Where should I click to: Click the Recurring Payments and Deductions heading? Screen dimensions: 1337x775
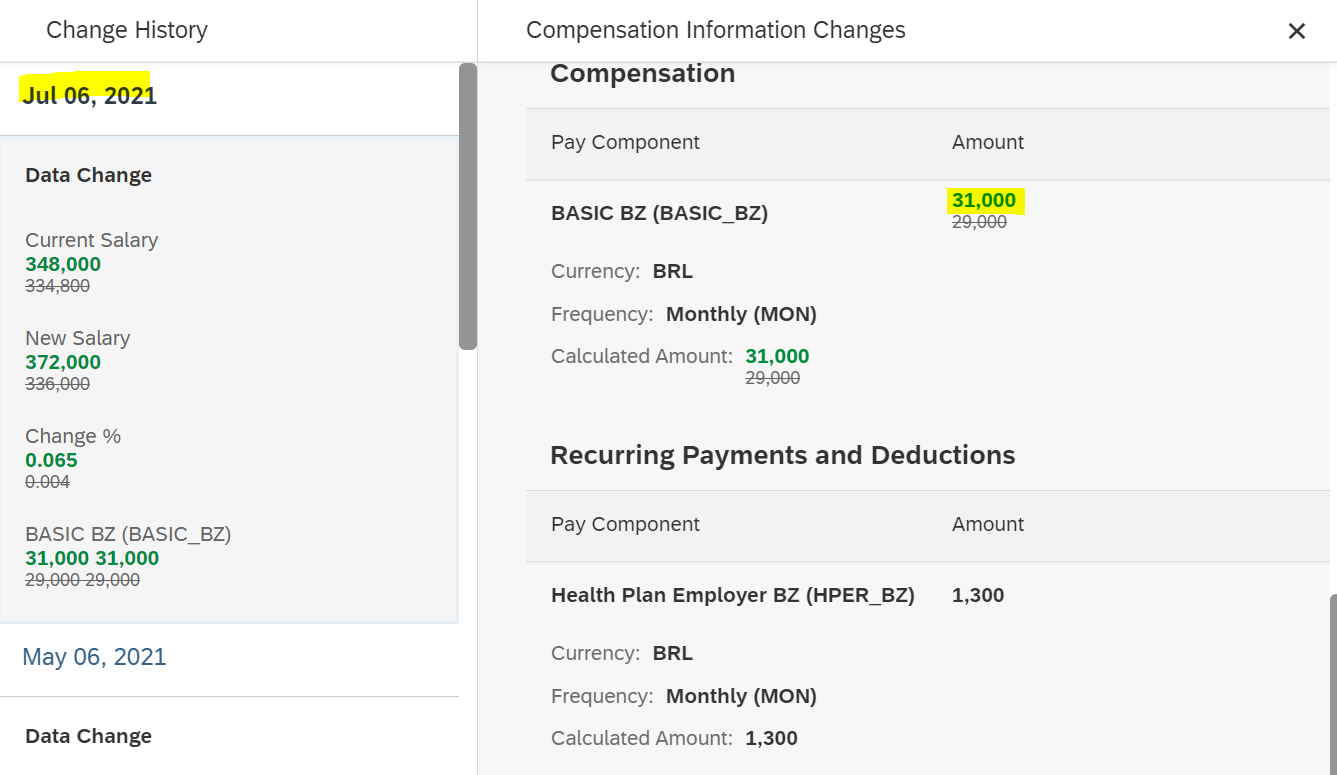pos(782,455)
